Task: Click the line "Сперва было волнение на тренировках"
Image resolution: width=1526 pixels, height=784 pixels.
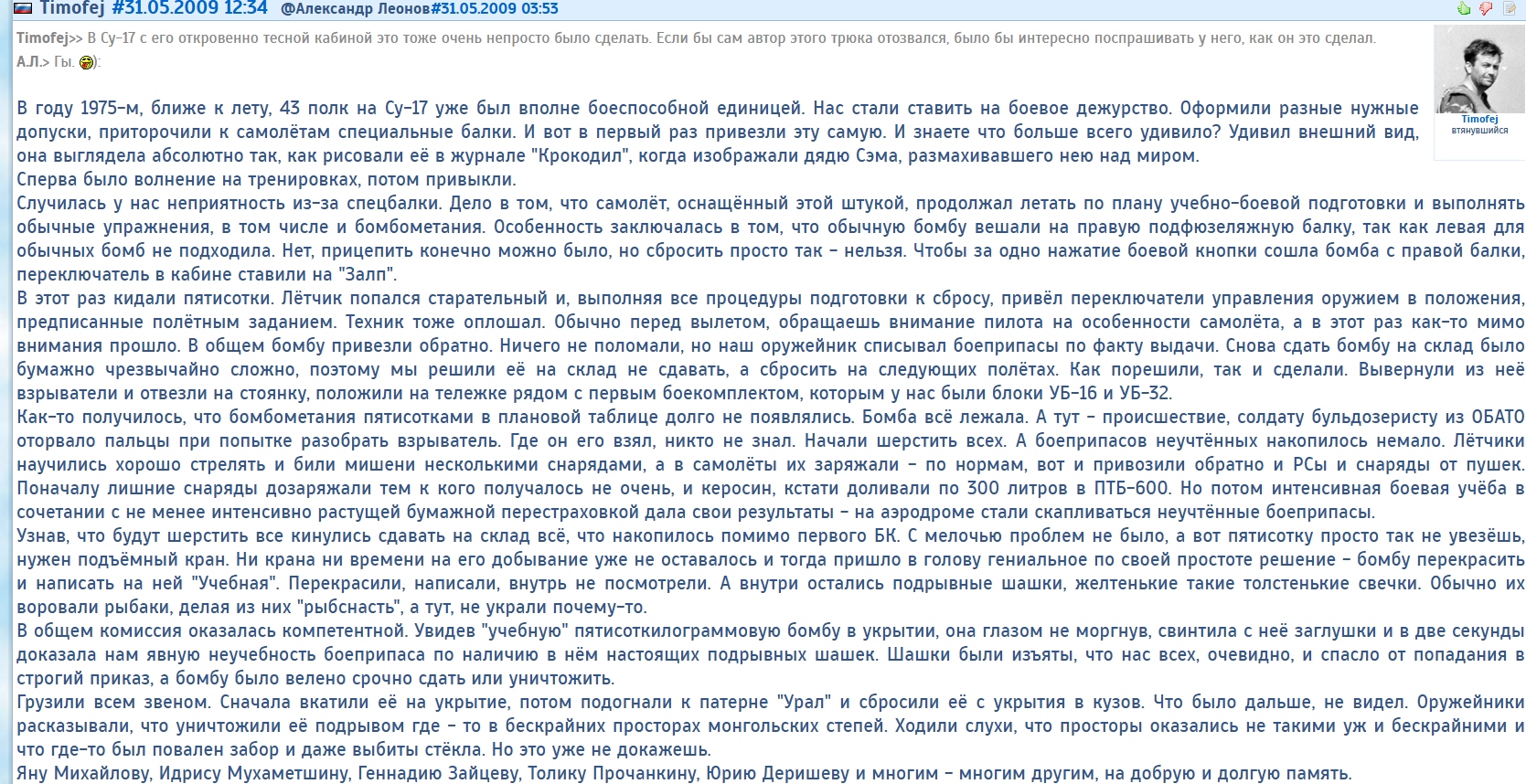Action: pyautogui.click(x=266, y=179)
